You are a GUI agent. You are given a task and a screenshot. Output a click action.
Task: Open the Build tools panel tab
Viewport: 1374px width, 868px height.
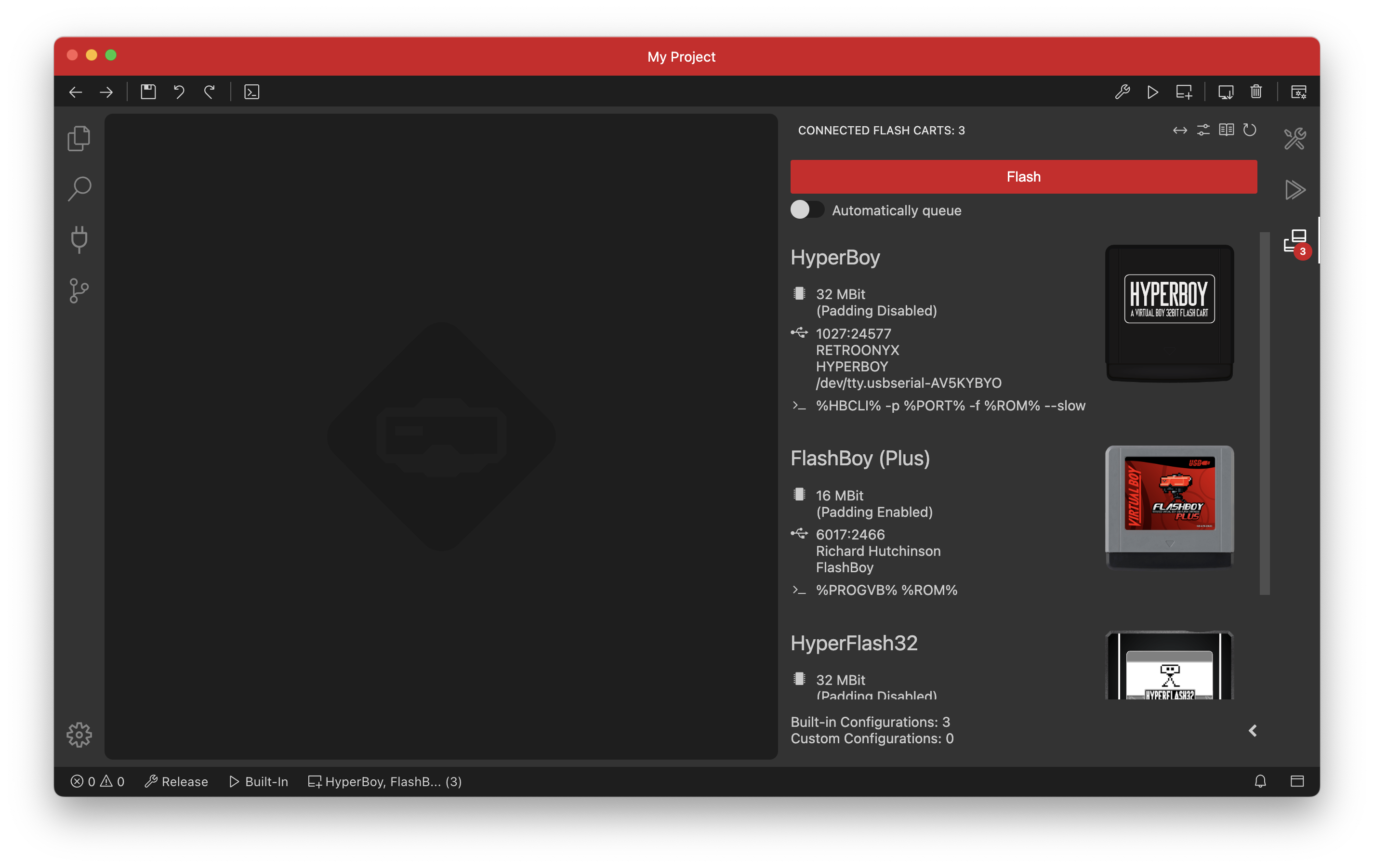click(x=1295, y=138)
